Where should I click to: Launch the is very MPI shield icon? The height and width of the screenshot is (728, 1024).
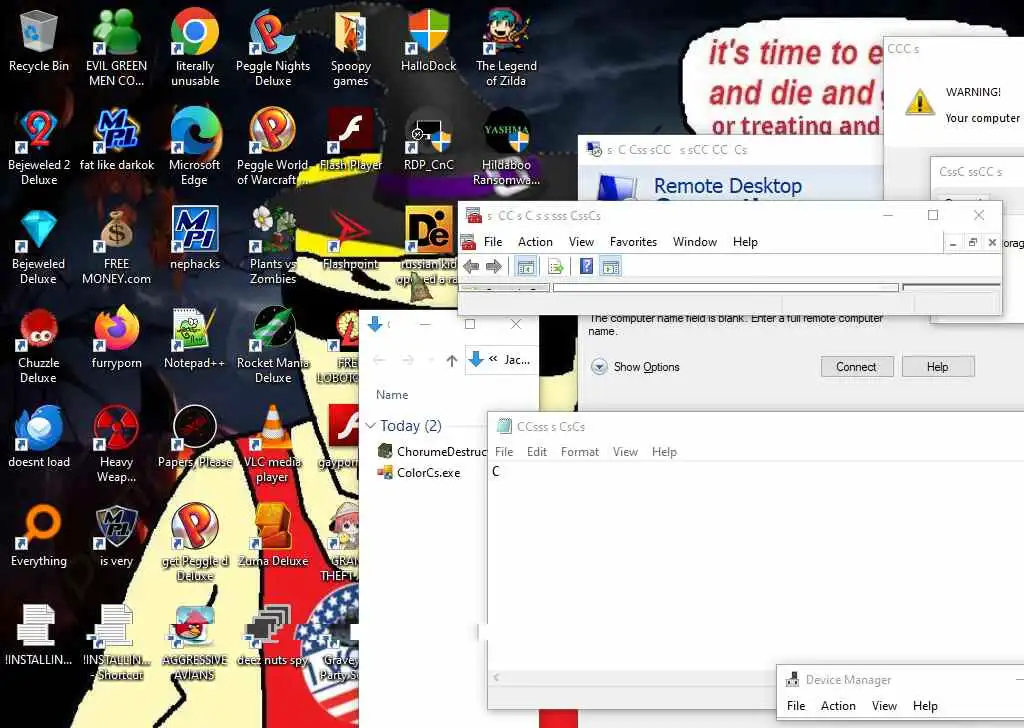[116, 537]
